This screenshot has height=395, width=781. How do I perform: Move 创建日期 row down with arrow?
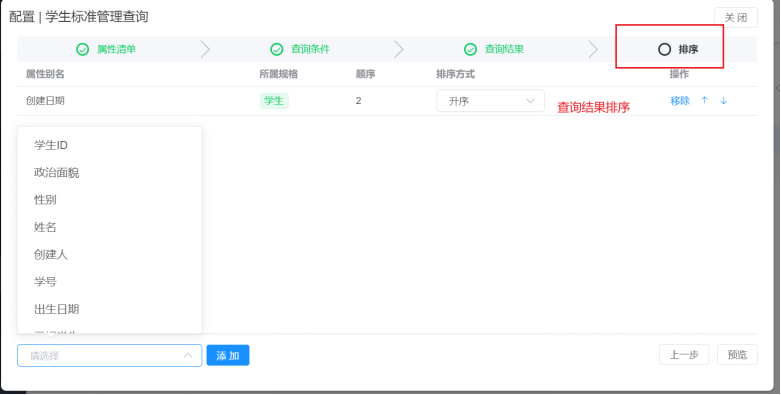(724, 101)
